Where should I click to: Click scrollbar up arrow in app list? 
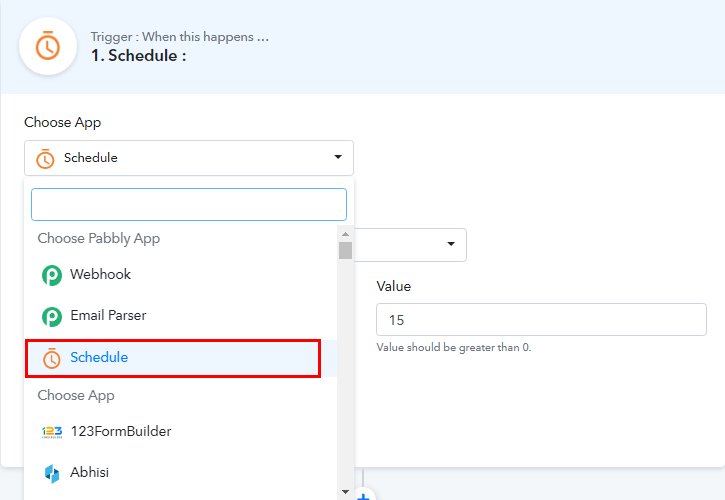(345, 234)
